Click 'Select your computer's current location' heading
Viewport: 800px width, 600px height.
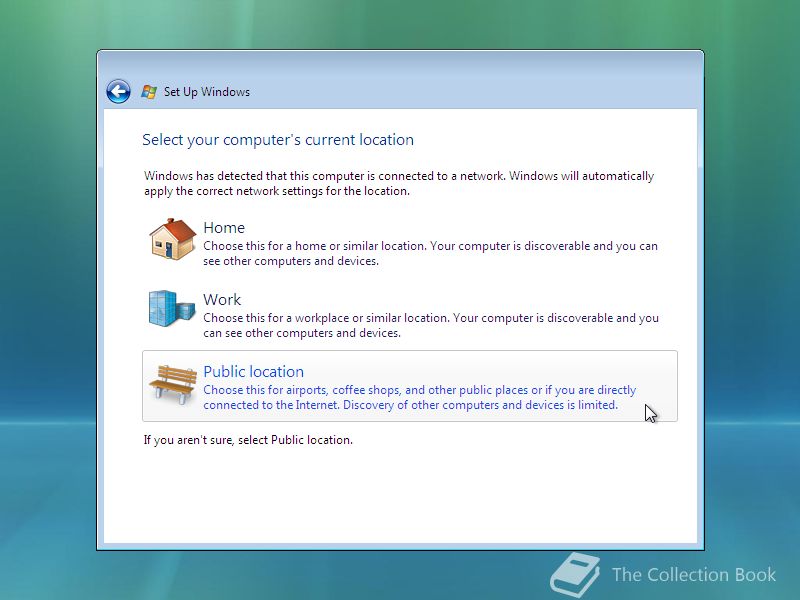(278, 140)
